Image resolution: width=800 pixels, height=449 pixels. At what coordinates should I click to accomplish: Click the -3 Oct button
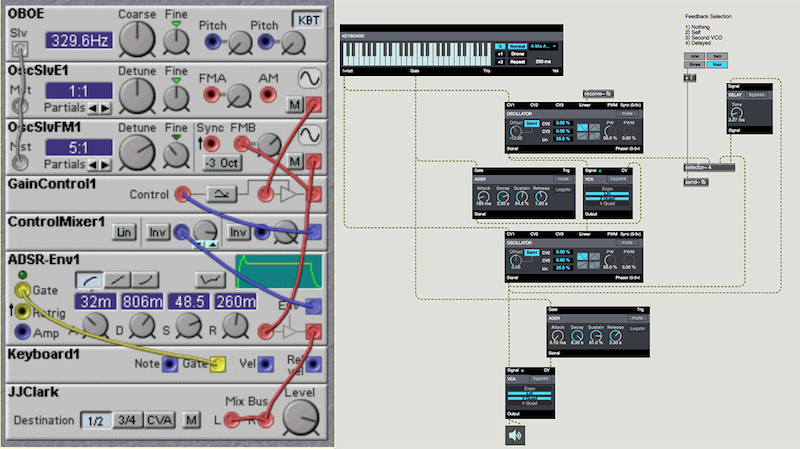[222, 163]
